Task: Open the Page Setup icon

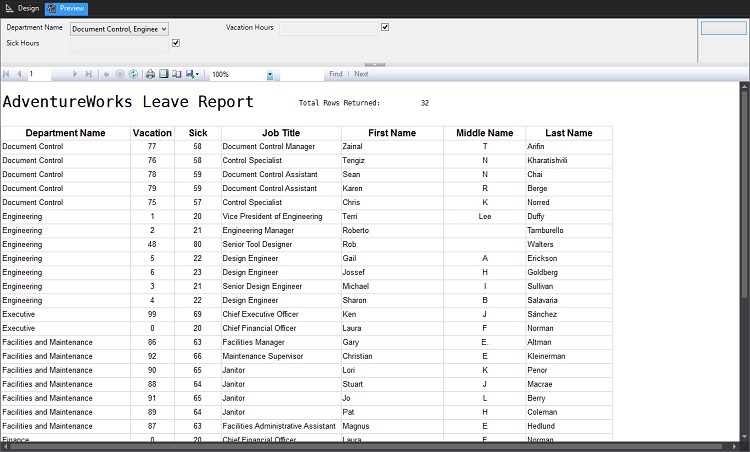Action: (x=177, y=74)
